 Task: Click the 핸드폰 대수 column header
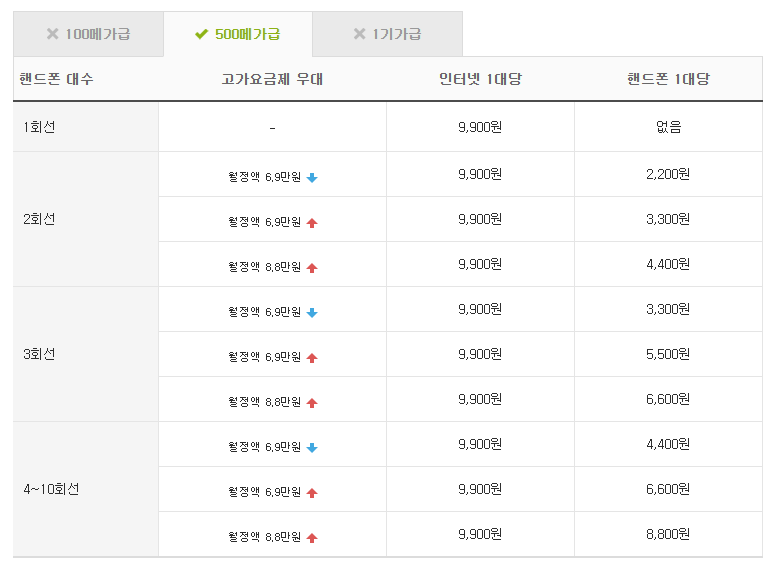[57, 79]
